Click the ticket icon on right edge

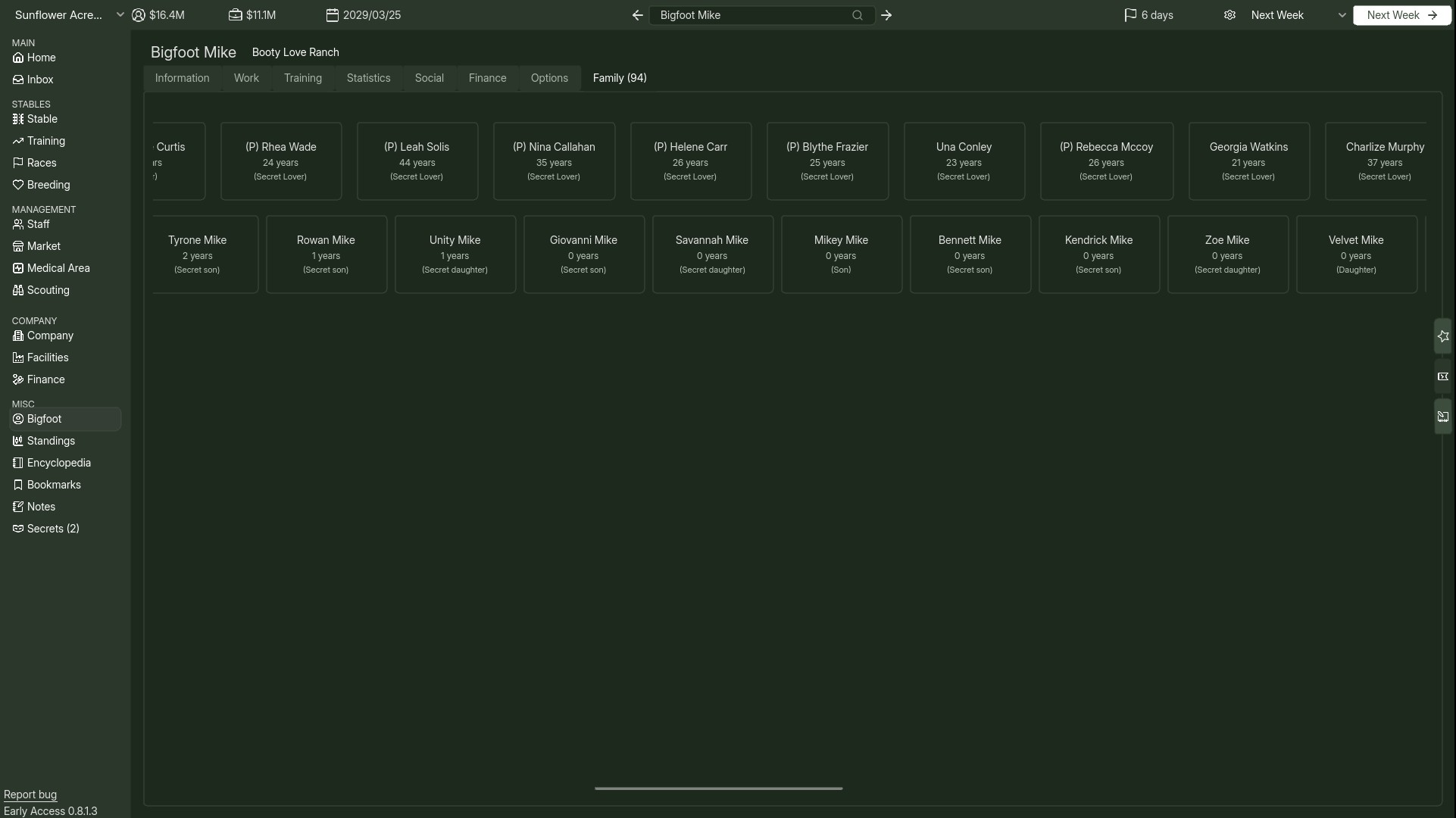tap(1442, 376)
